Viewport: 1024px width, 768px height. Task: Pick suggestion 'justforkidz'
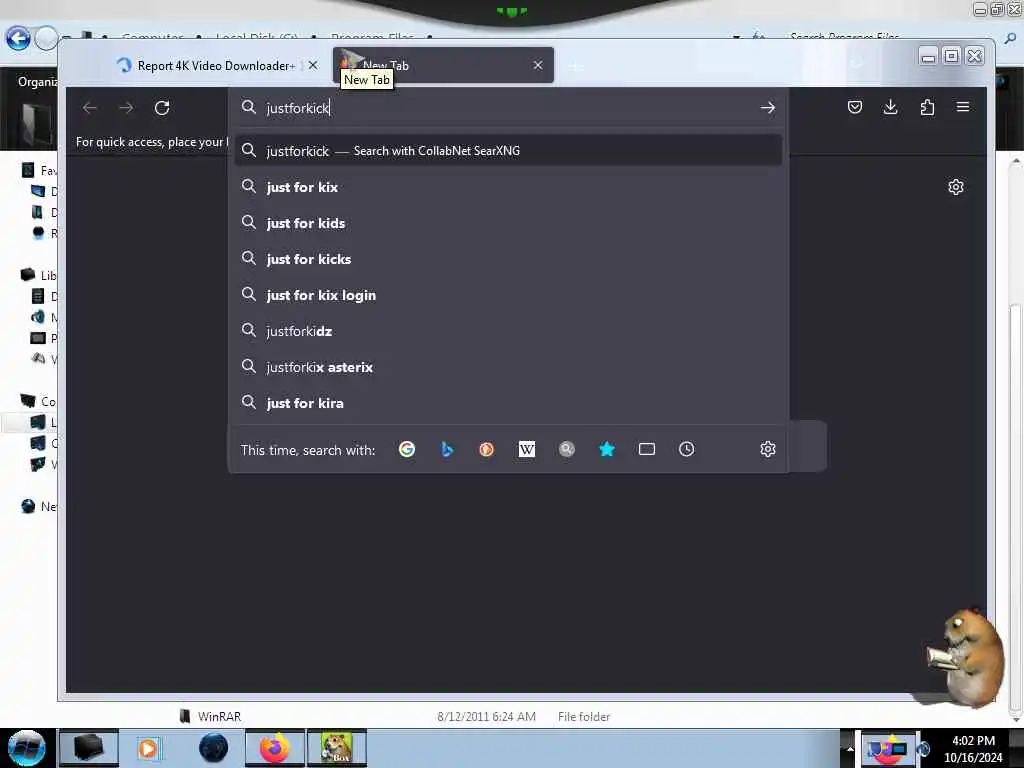pyautogui.click(x=508, y=331)
